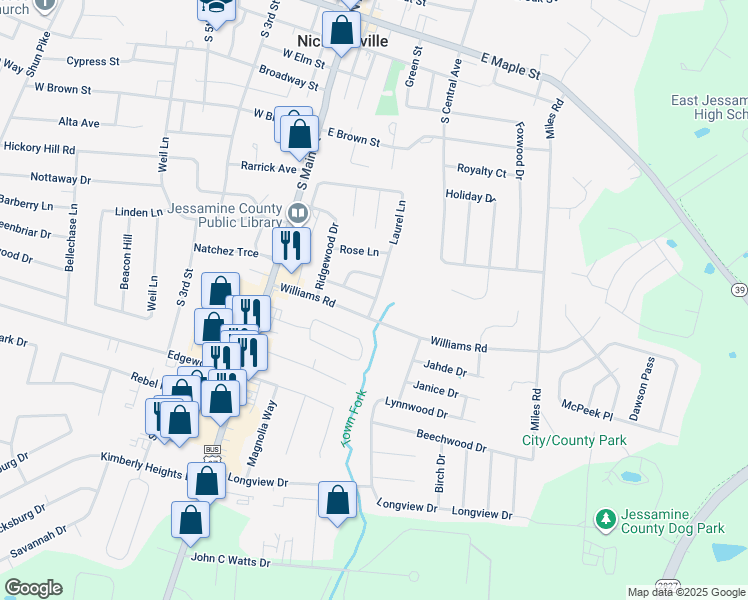
Task: Click the Jessamine County Public Library marker icon
Action: coord(298,213)
